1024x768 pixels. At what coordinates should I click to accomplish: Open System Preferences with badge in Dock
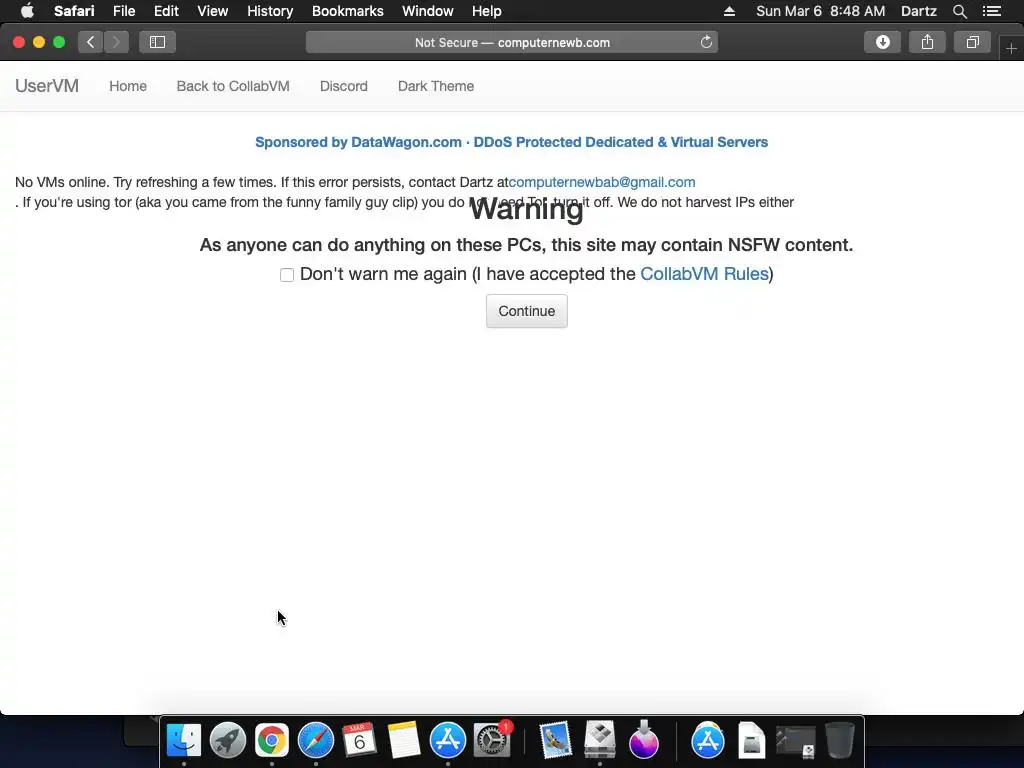point(492,740)
